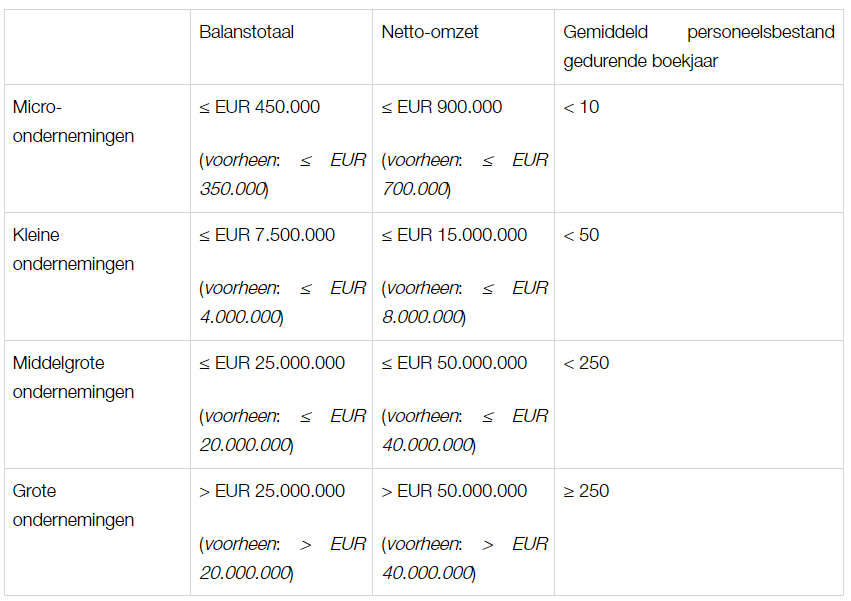Select the Micro-ondernemingen row label
Viewport: 851px width, 601px height.
coord(73,121)
